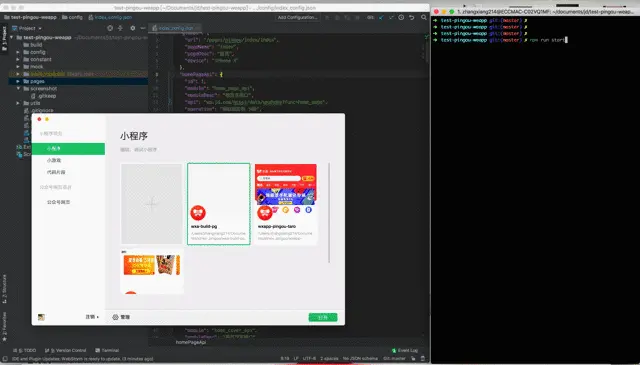Viewport: 640px width, 365px height.
Task: Open the Structure side tool window
Action: click(x=4, y=289)
